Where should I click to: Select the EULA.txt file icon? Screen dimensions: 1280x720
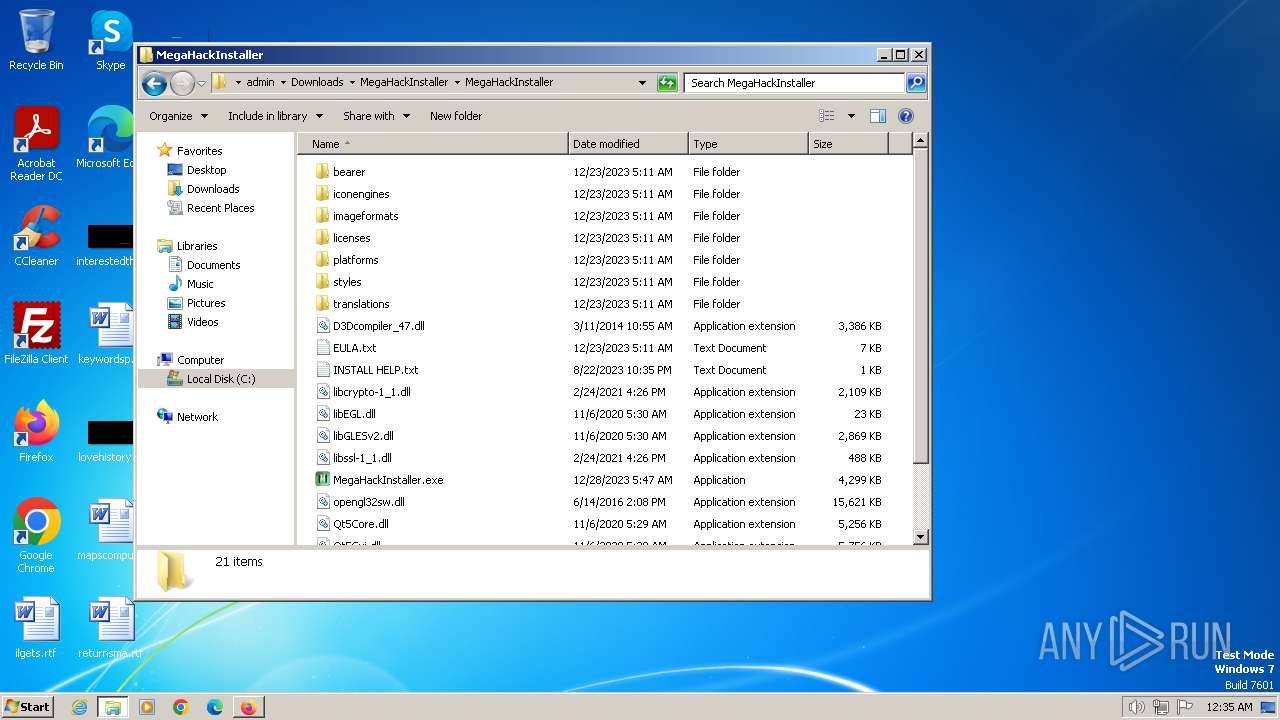click(x=322, y=348)
